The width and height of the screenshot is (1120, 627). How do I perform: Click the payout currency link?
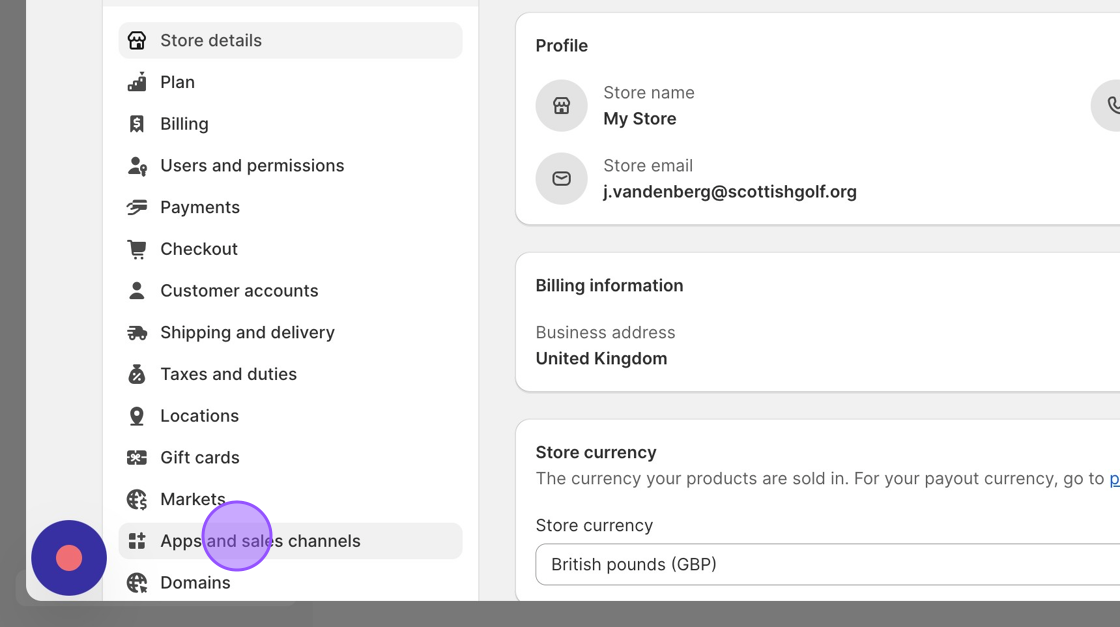click(1114, 479)
